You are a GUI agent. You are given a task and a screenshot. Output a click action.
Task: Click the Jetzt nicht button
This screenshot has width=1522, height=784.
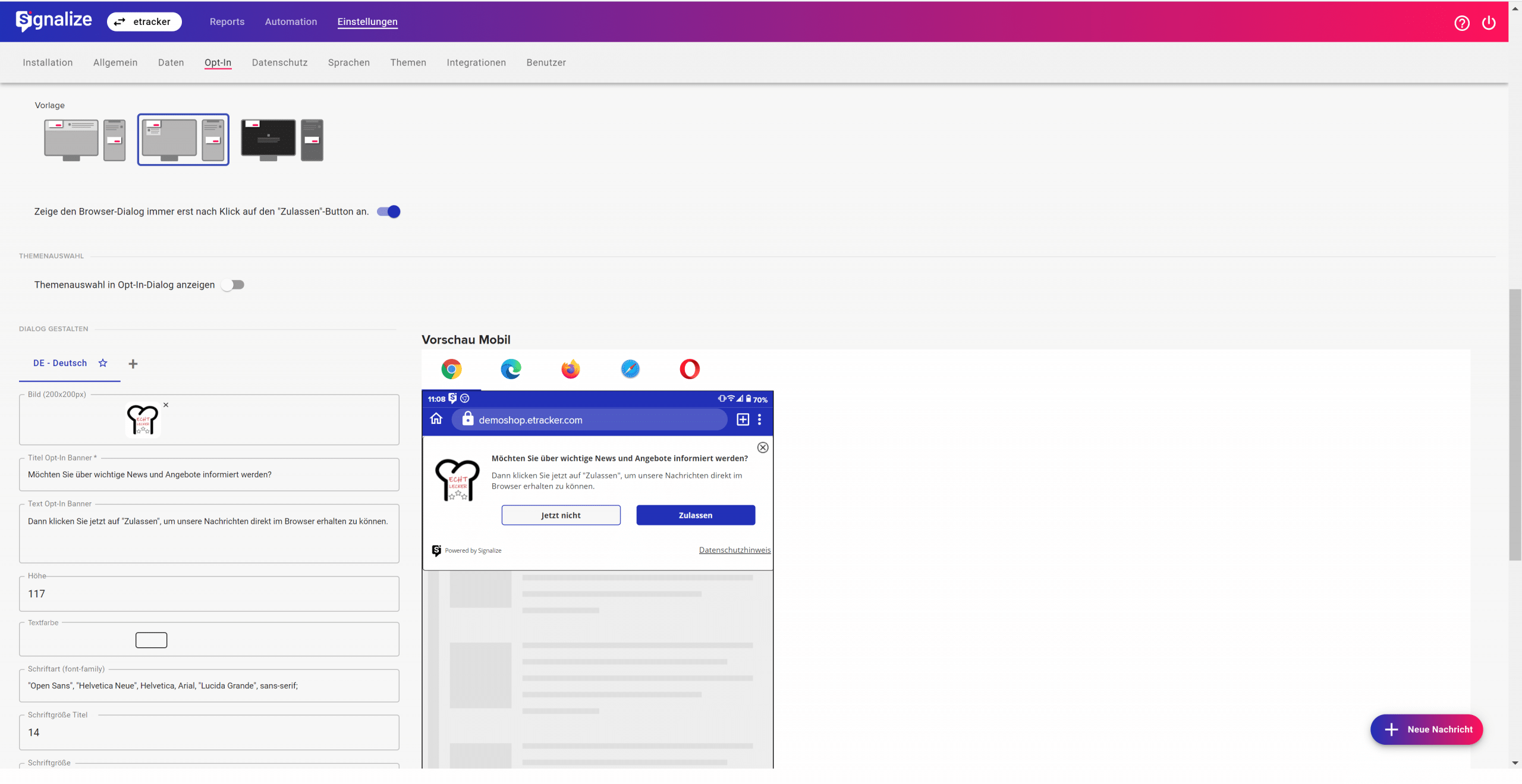(561, 515)
